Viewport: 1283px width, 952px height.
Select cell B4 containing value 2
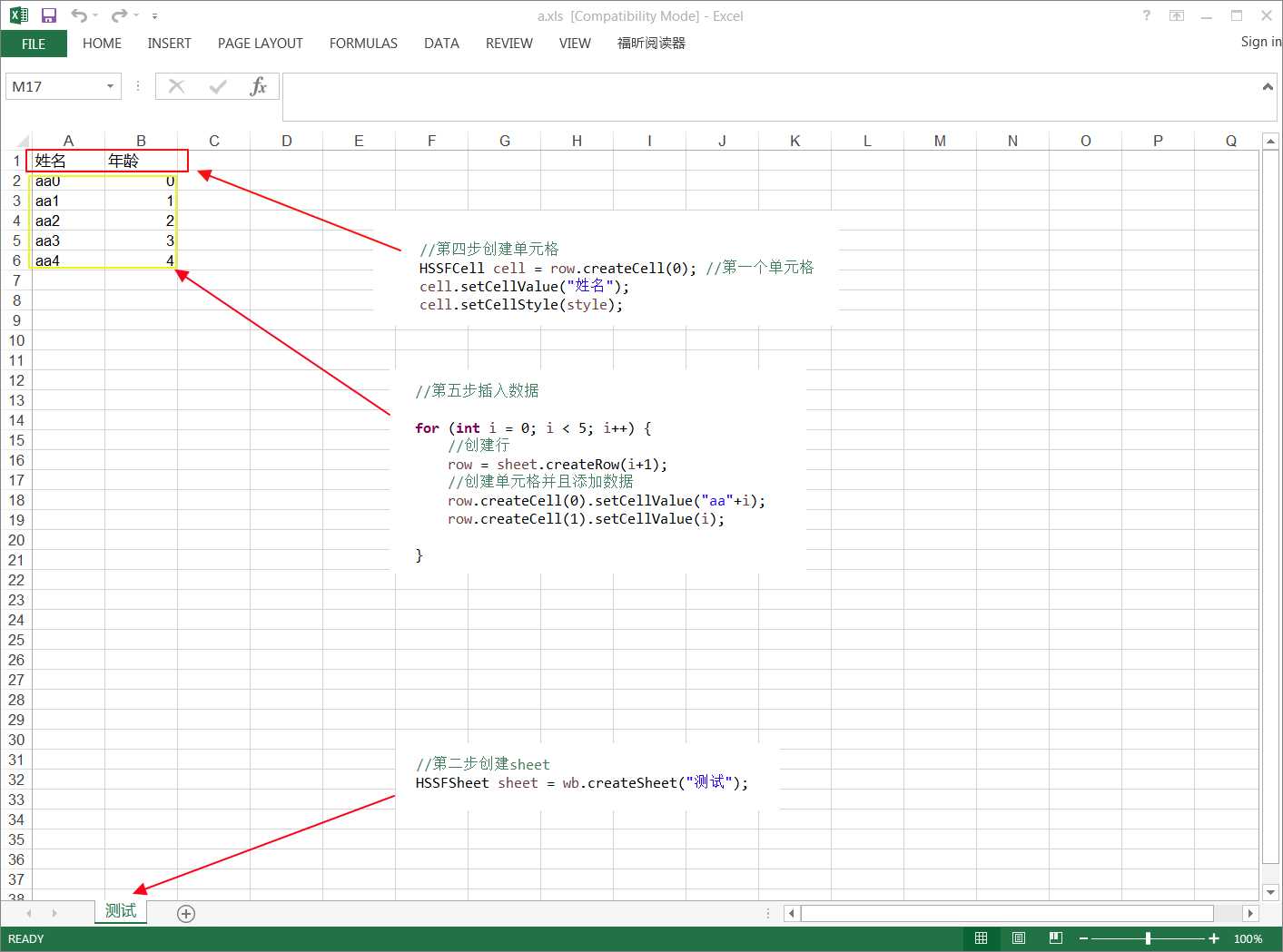pos(141,221)
